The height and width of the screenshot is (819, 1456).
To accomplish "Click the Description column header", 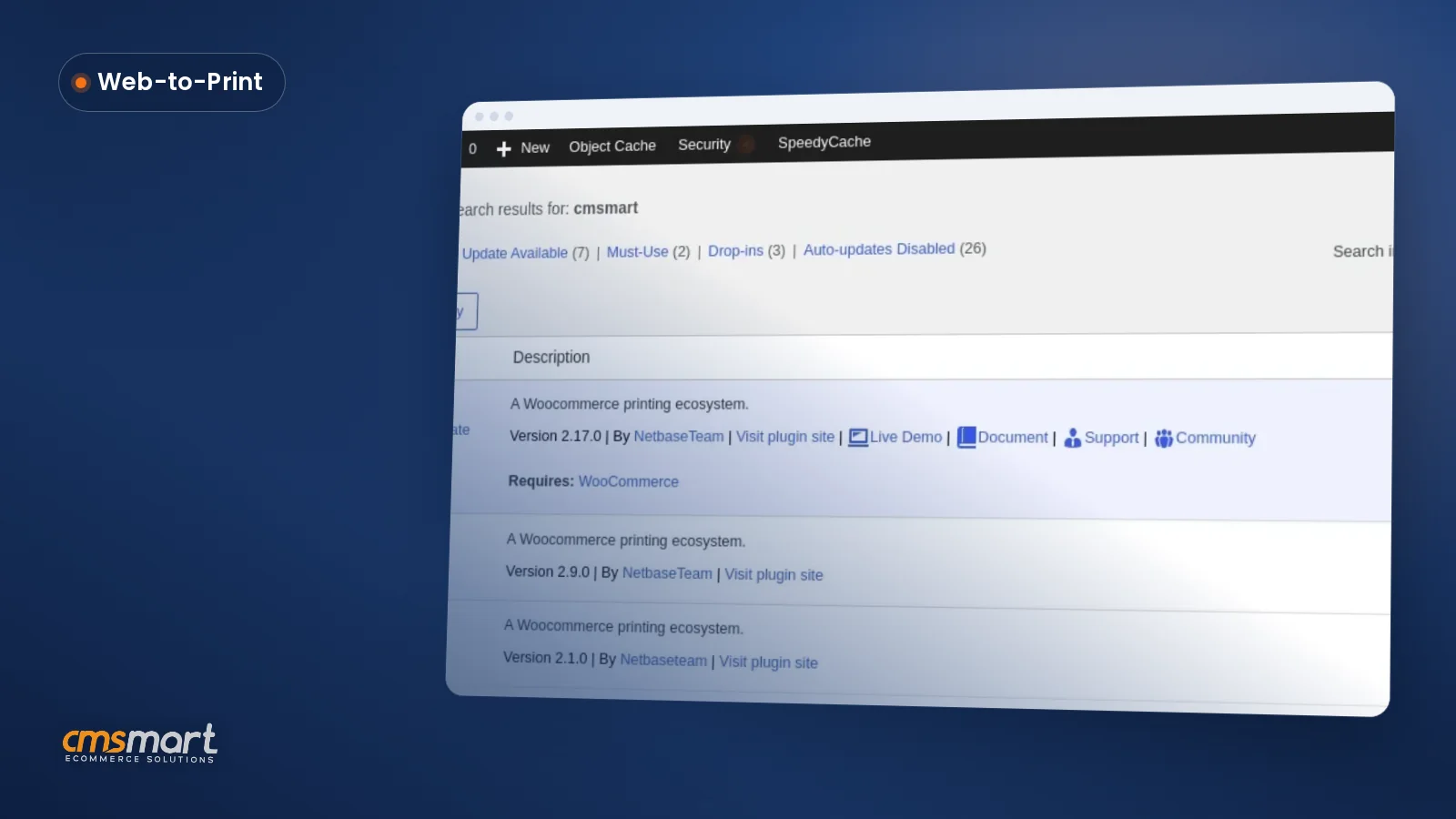I will click(x=551, y=358).
